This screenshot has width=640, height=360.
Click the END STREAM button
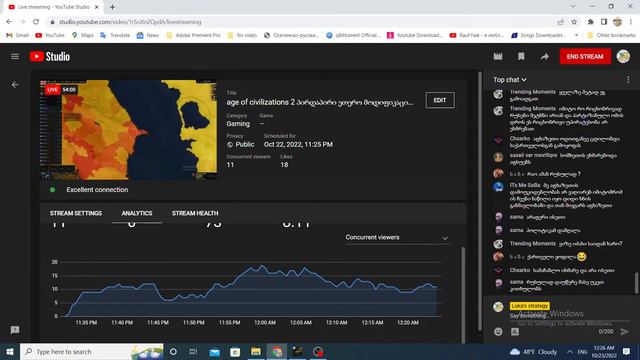(x=585, y=56)
